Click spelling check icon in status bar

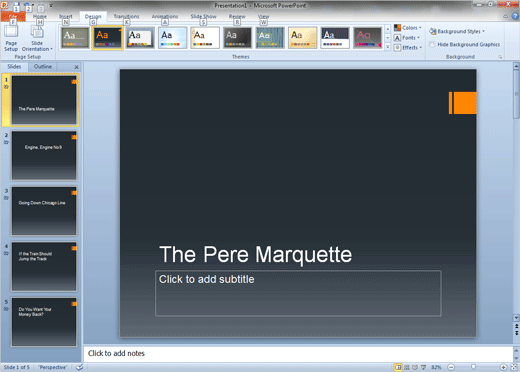pyautogui.click(x=79, y=367)
